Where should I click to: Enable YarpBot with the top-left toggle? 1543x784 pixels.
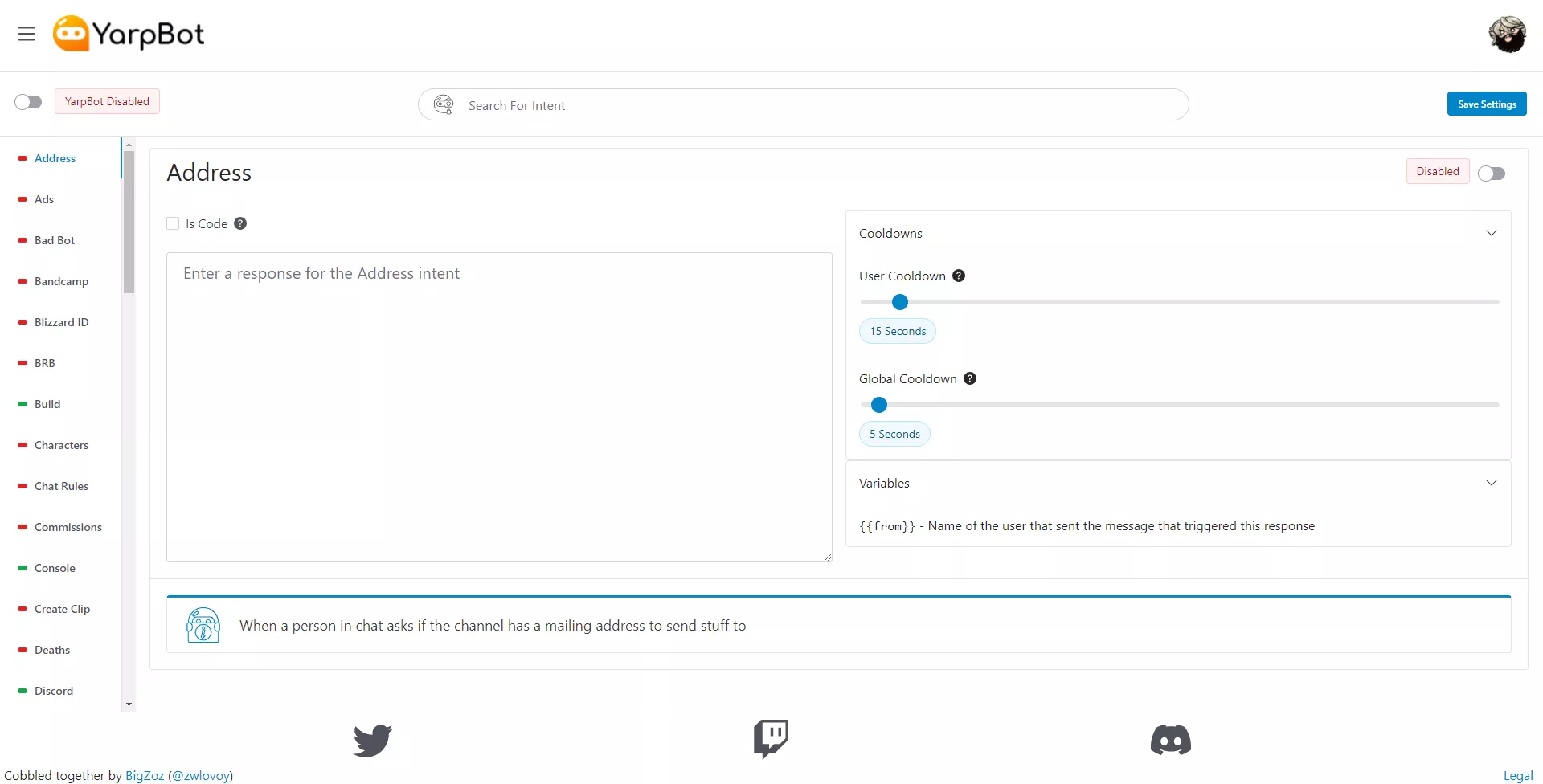tap(28, 102)
